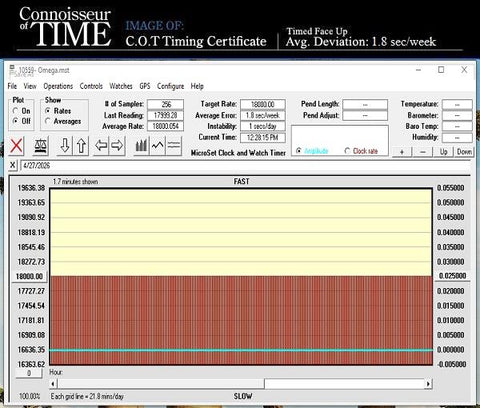Click 'Each grid line = 21.8 mins/day' text

click(87, 396)
